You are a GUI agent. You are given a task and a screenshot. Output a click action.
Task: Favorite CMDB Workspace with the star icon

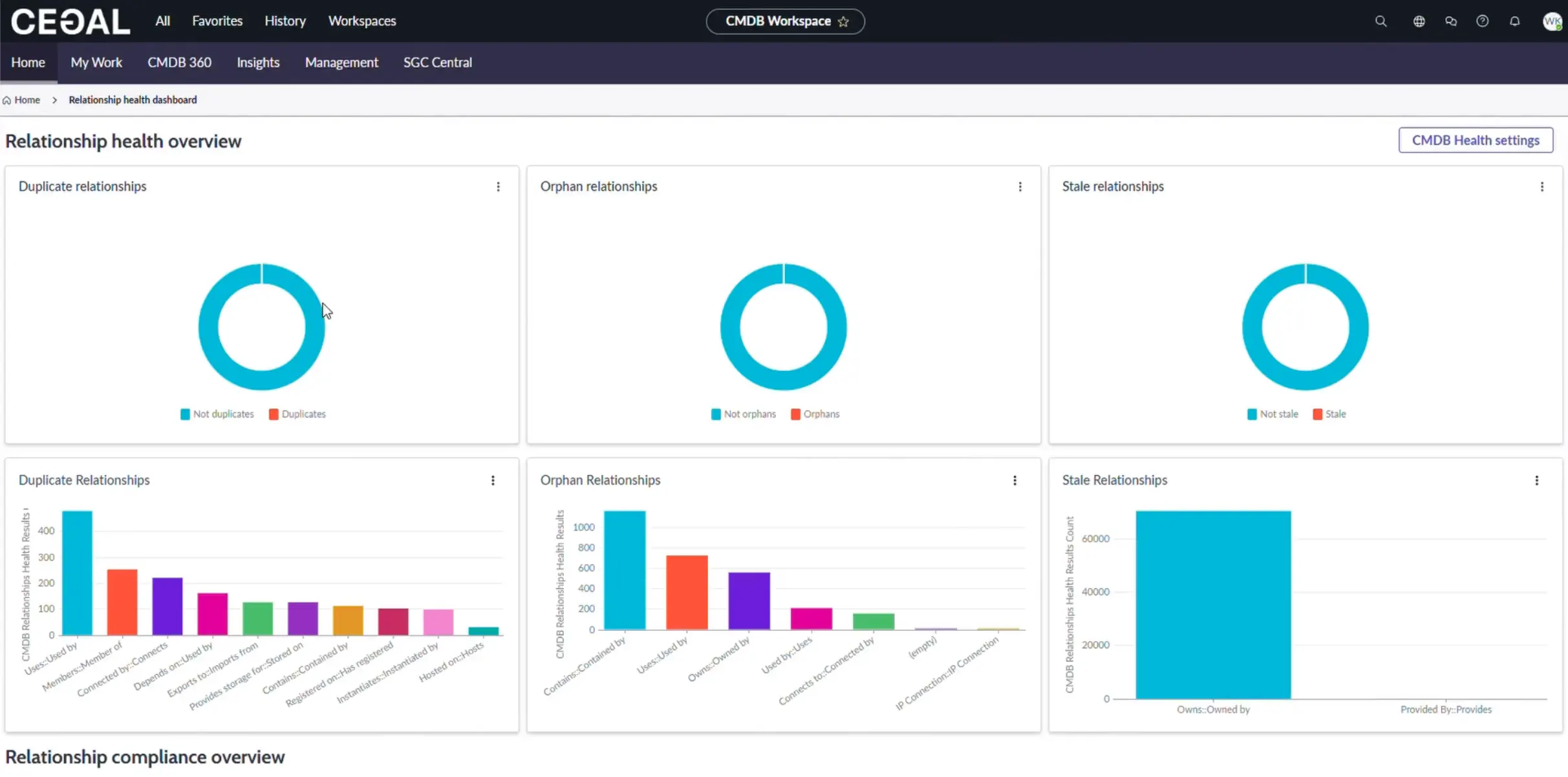[x=843, y=21]
